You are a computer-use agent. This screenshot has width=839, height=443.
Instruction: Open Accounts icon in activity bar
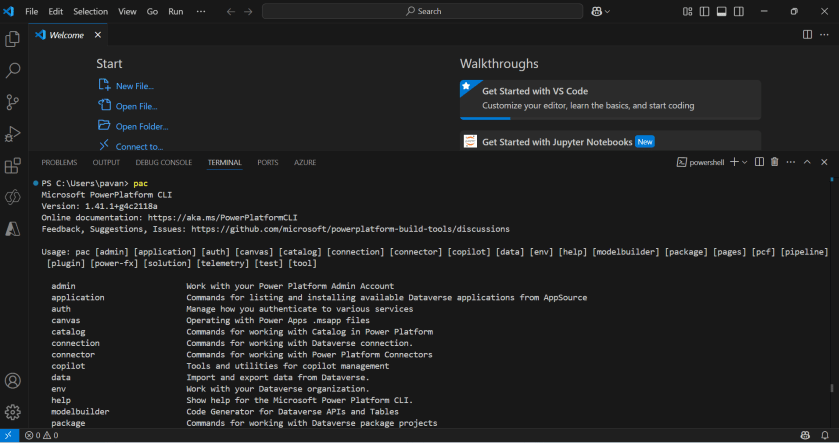13,381
